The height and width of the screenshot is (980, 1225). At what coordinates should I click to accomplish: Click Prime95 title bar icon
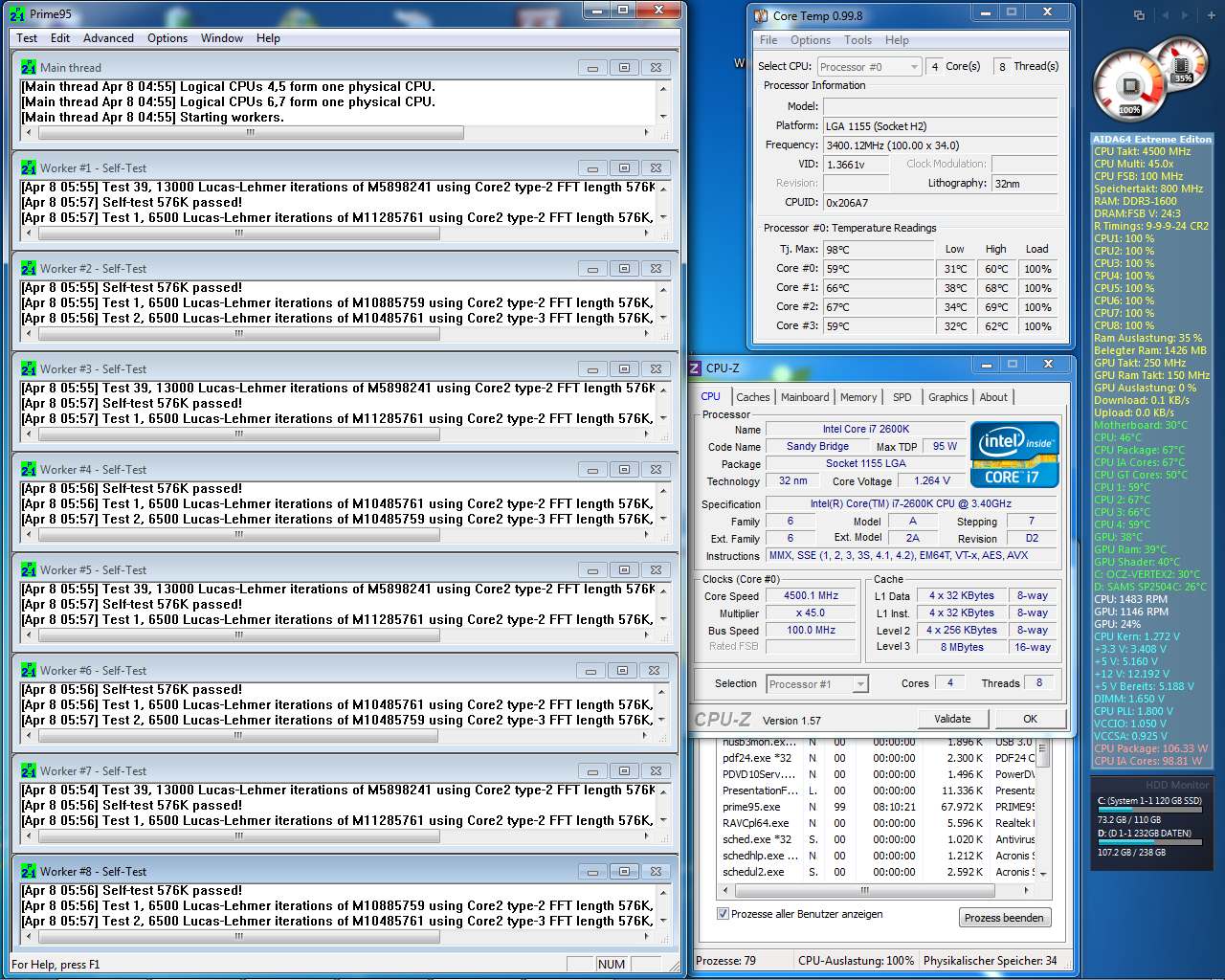click(x=17, y=14)
